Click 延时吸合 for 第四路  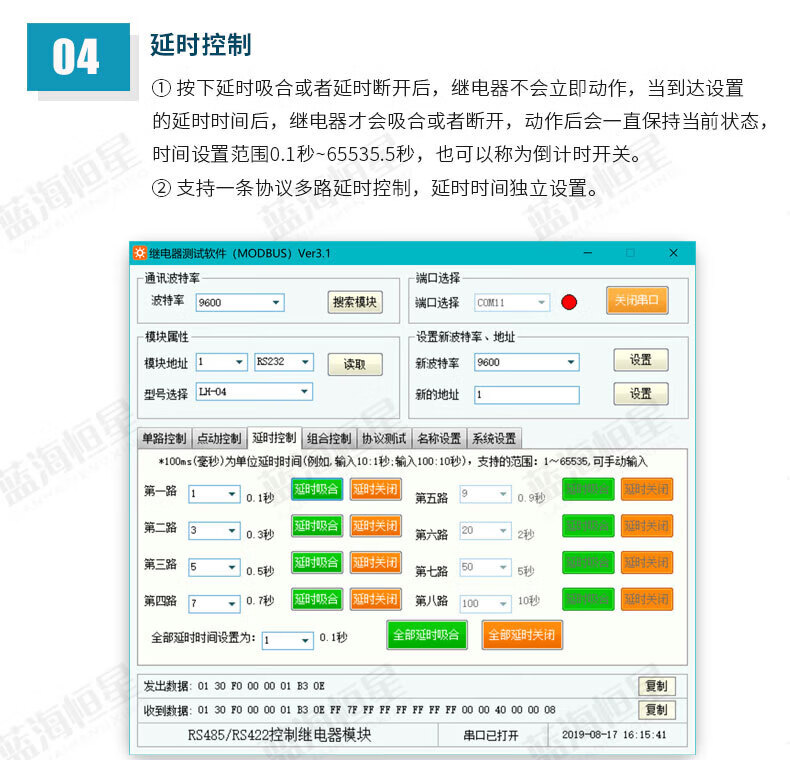[x=317, y=599]
